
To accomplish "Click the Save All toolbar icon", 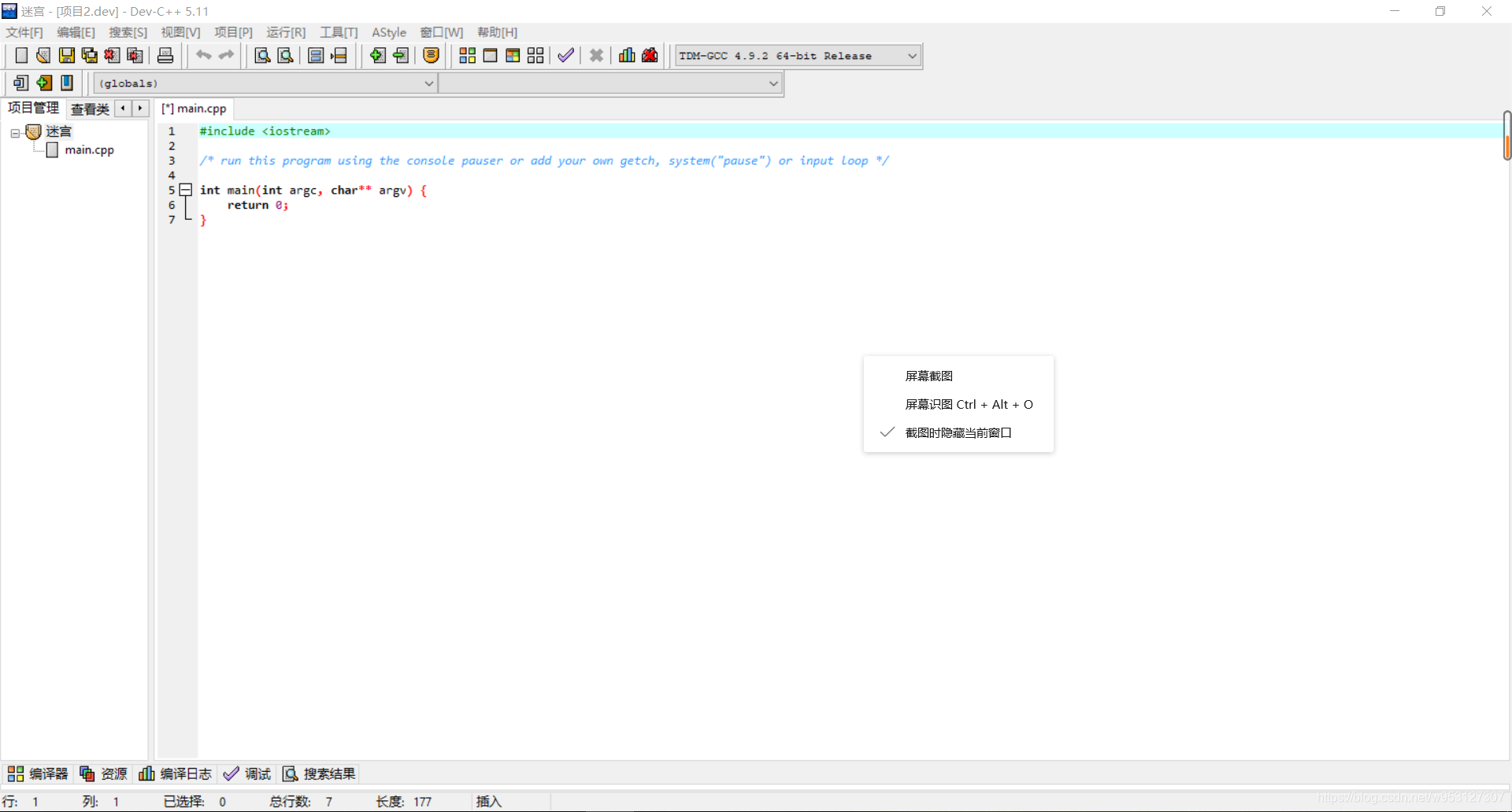I will 90,55.
